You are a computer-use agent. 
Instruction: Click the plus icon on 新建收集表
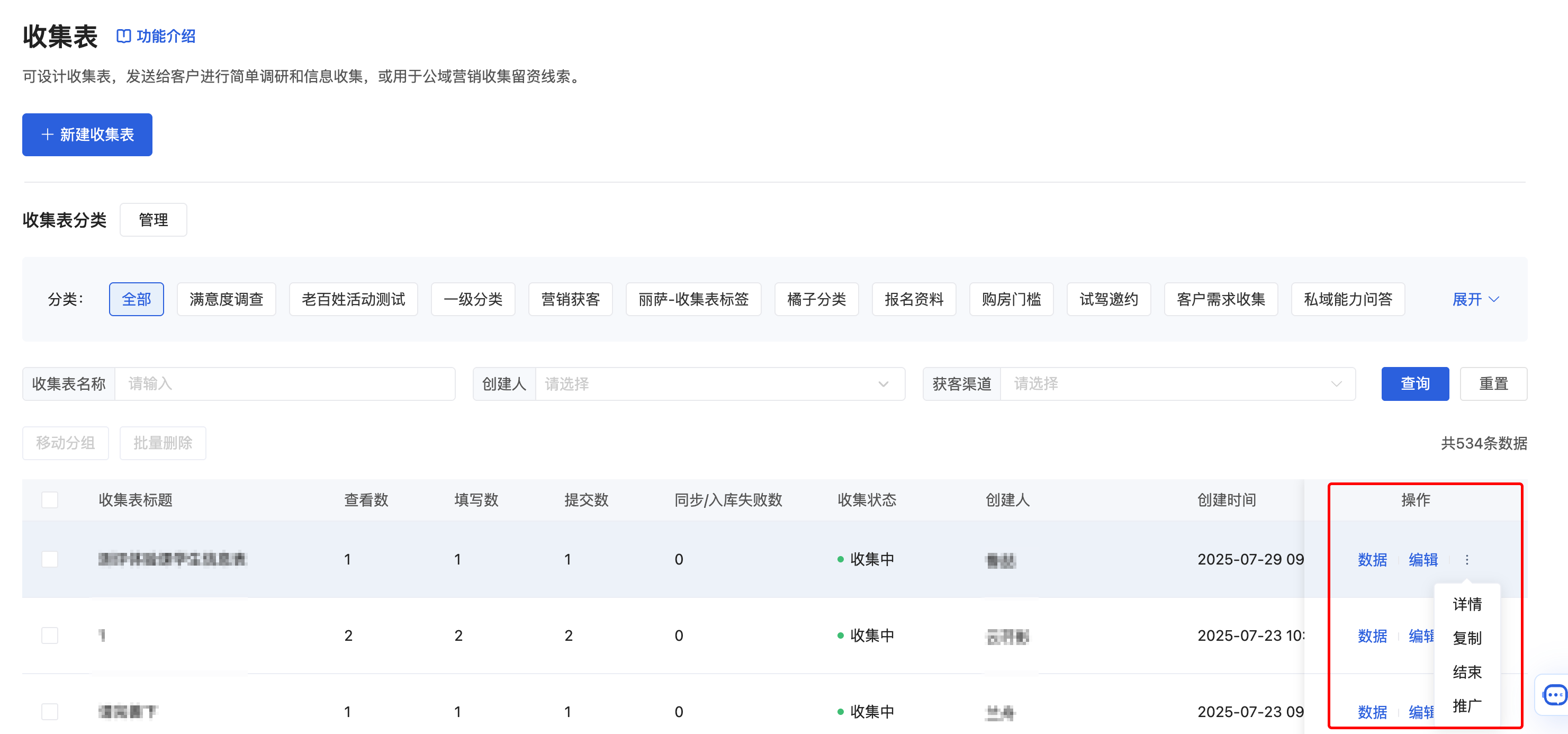(x=48, y=135)
